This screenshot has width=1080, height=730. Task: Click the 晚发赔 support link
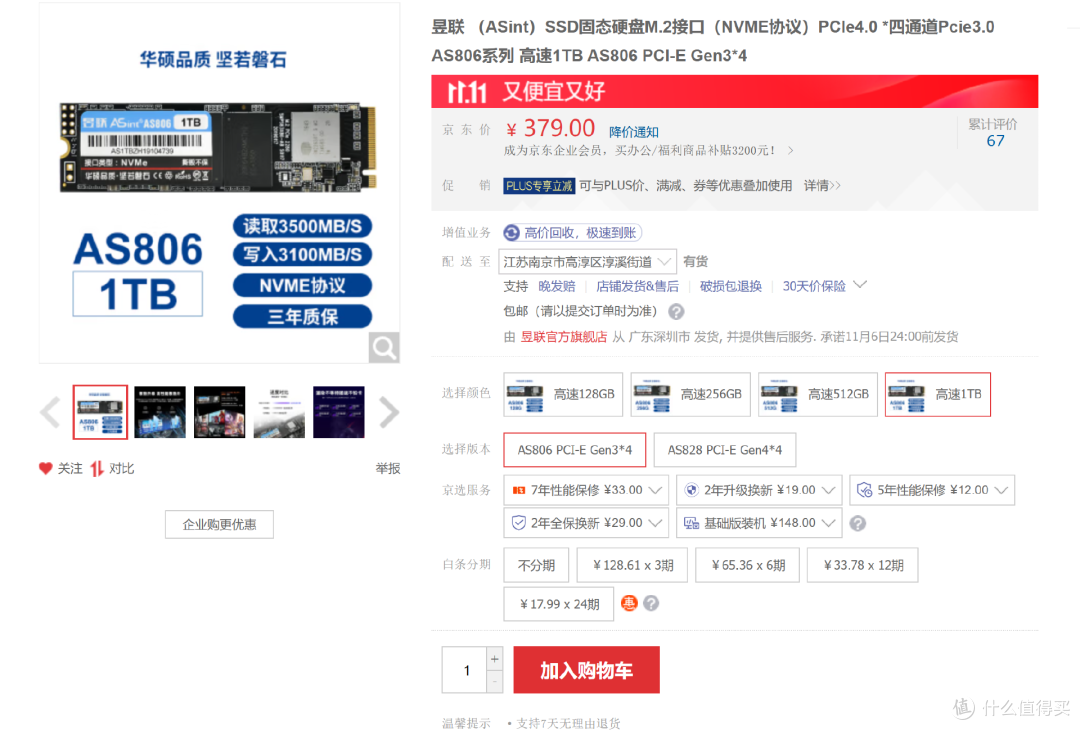tap(557, 286)
